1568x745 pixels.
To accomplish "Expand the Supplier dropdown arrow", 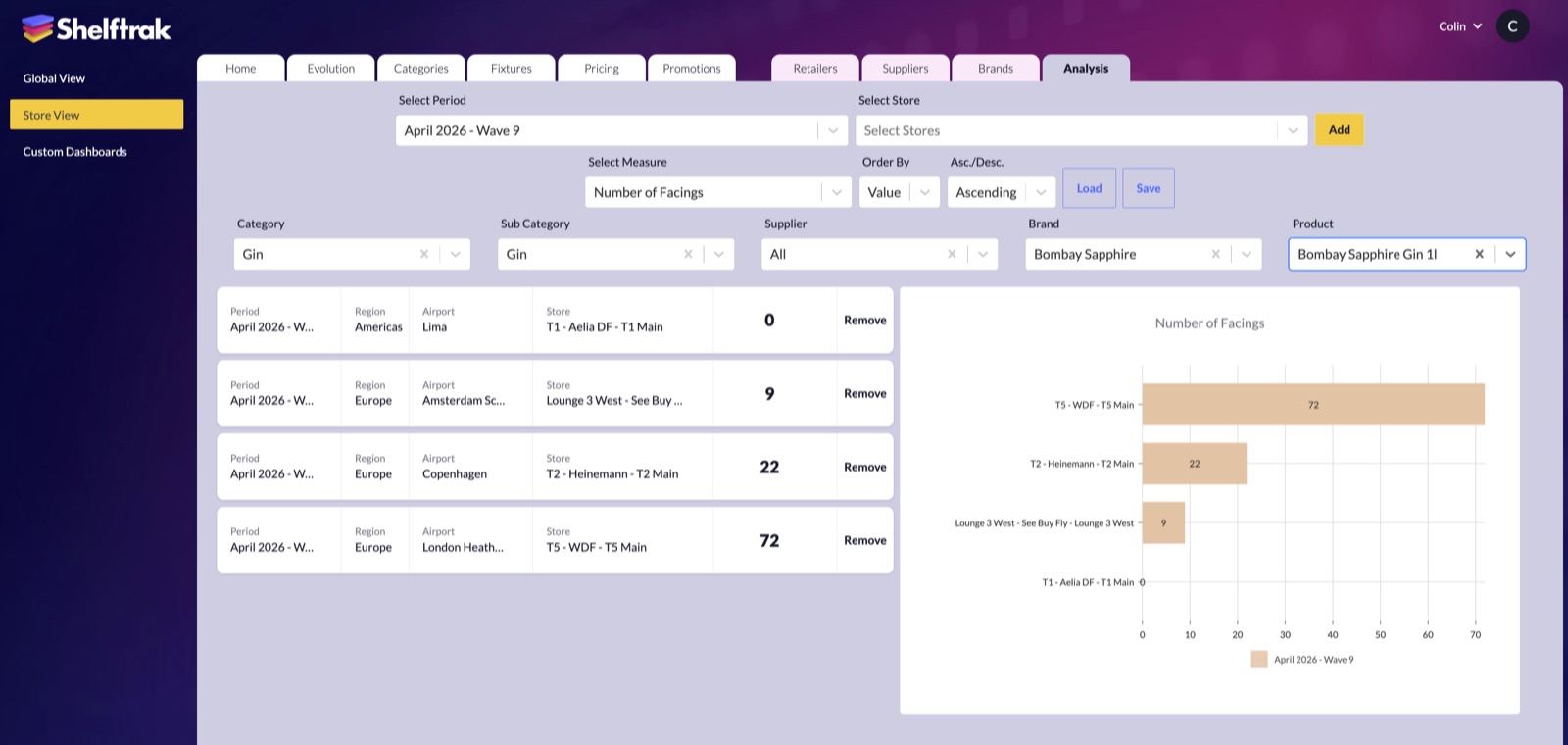I will point(982,254).
